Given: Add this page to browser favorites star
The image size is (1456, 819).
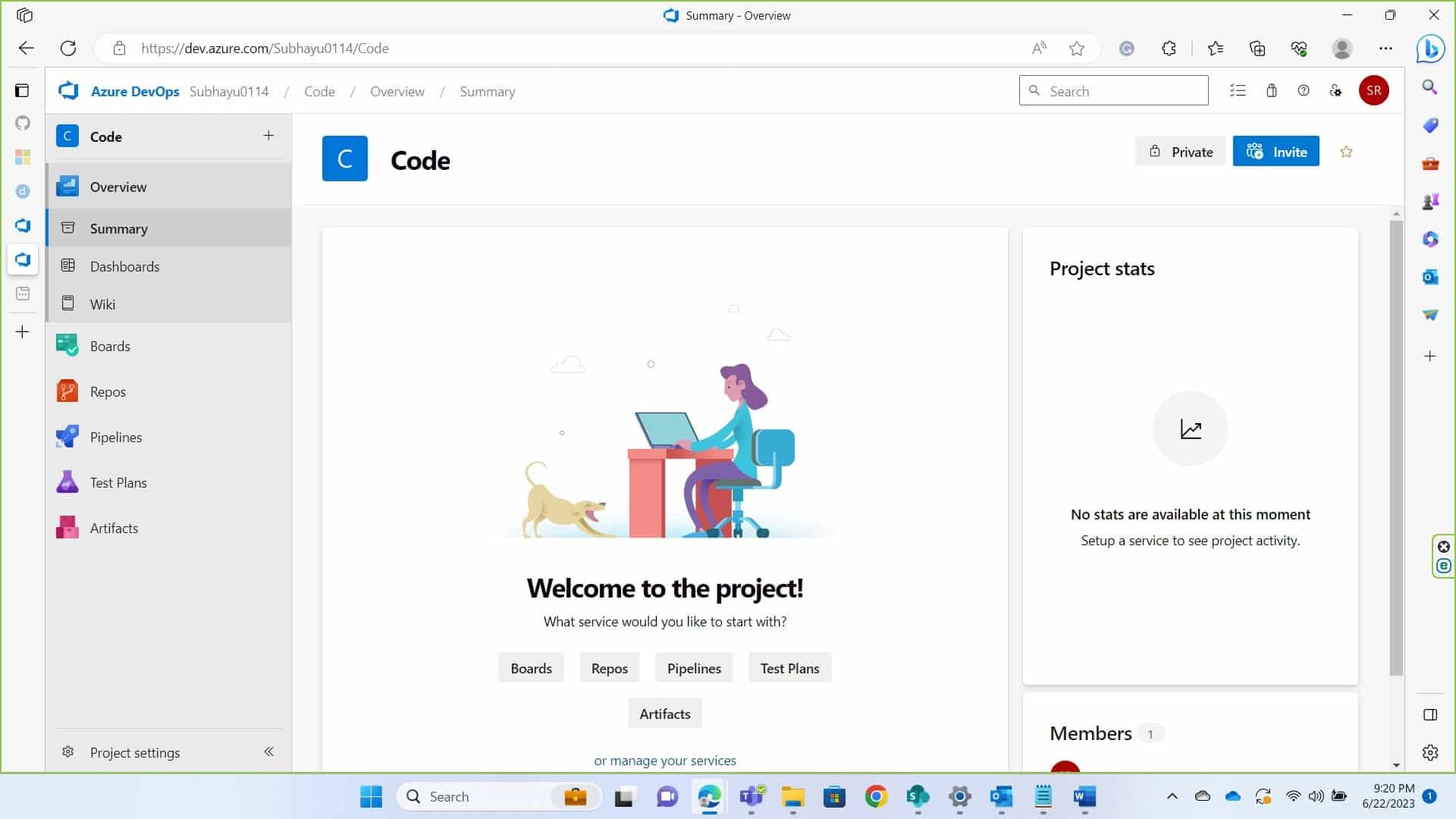Looking at the screenshot, I should [x=1076, y=49].
